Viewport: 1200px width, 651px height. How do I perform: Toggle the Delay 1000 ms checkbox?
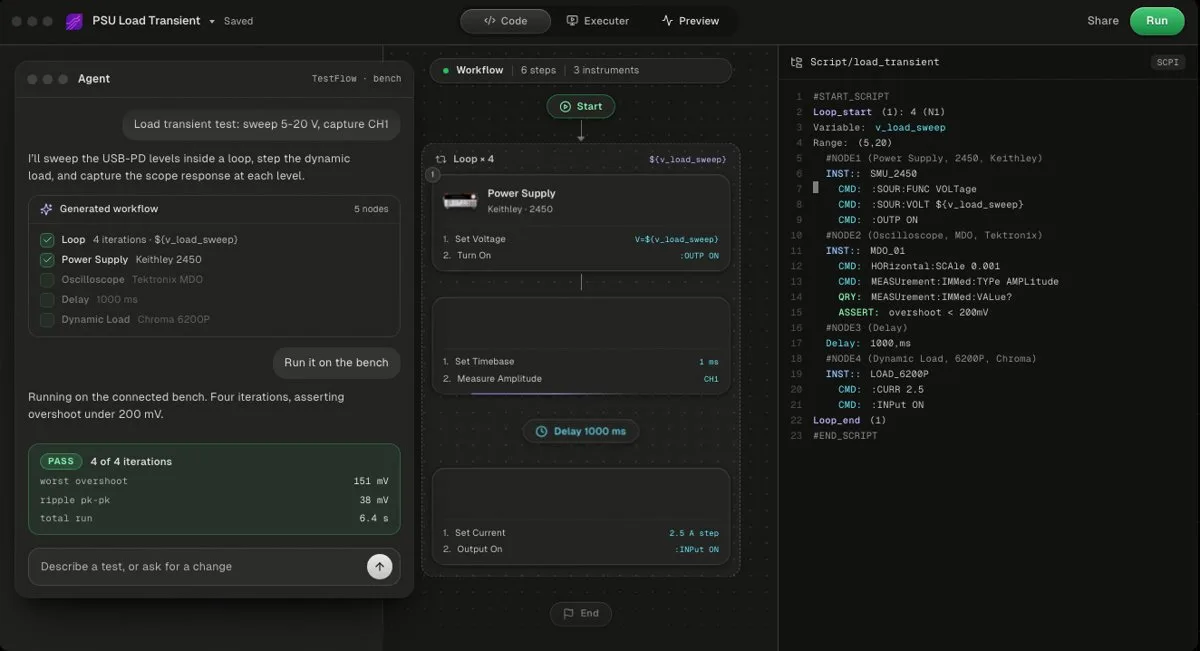pos(47,300)
